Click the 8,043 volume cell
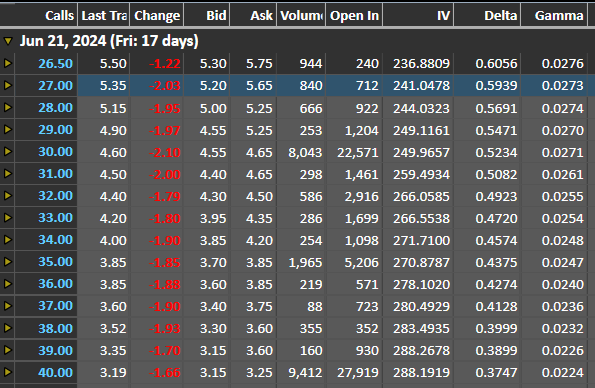 [305, 153]
